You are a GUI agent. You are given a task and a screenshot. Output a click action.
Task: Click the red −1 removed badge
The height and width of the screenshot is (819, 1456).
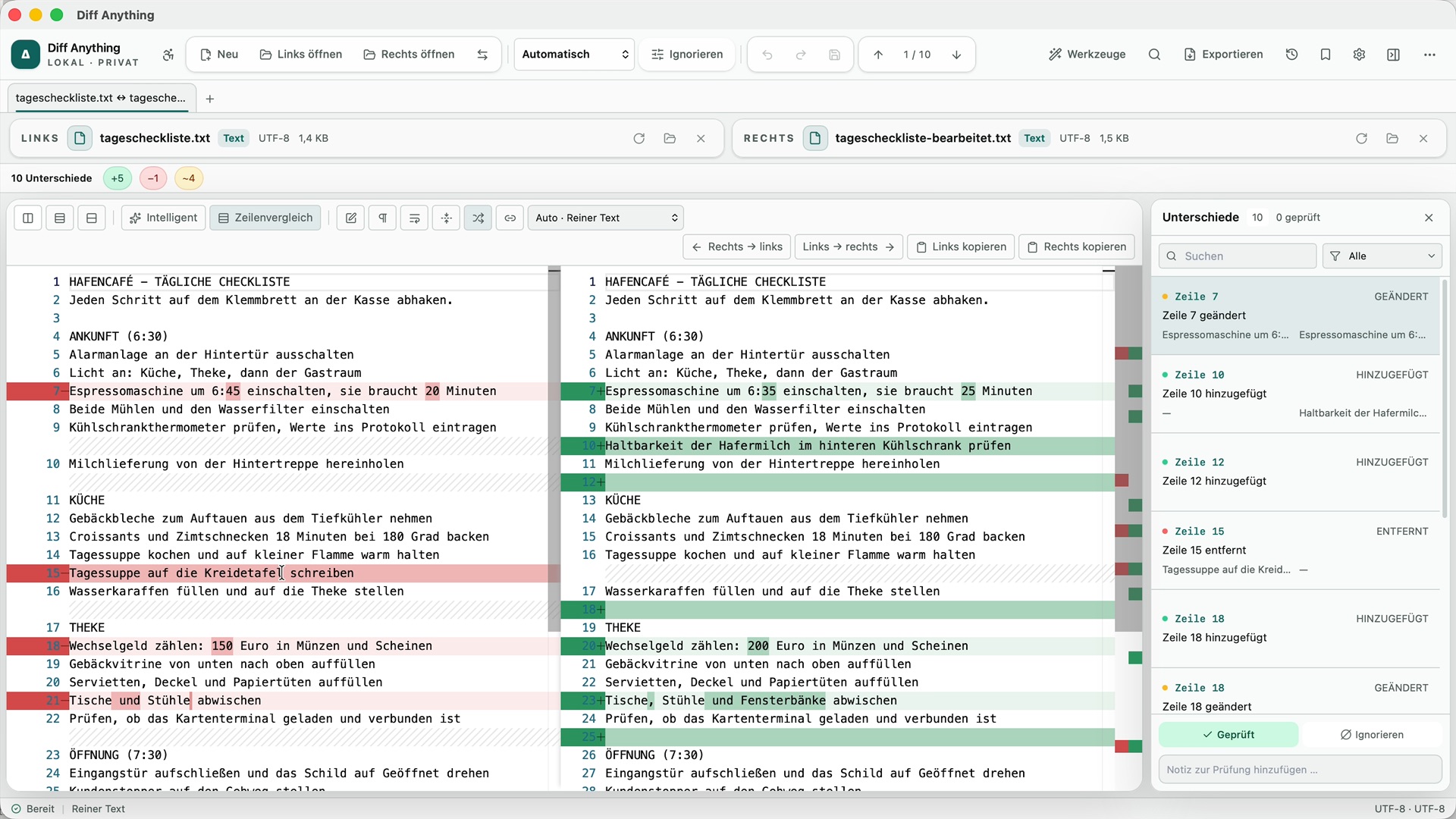(153, 178)
